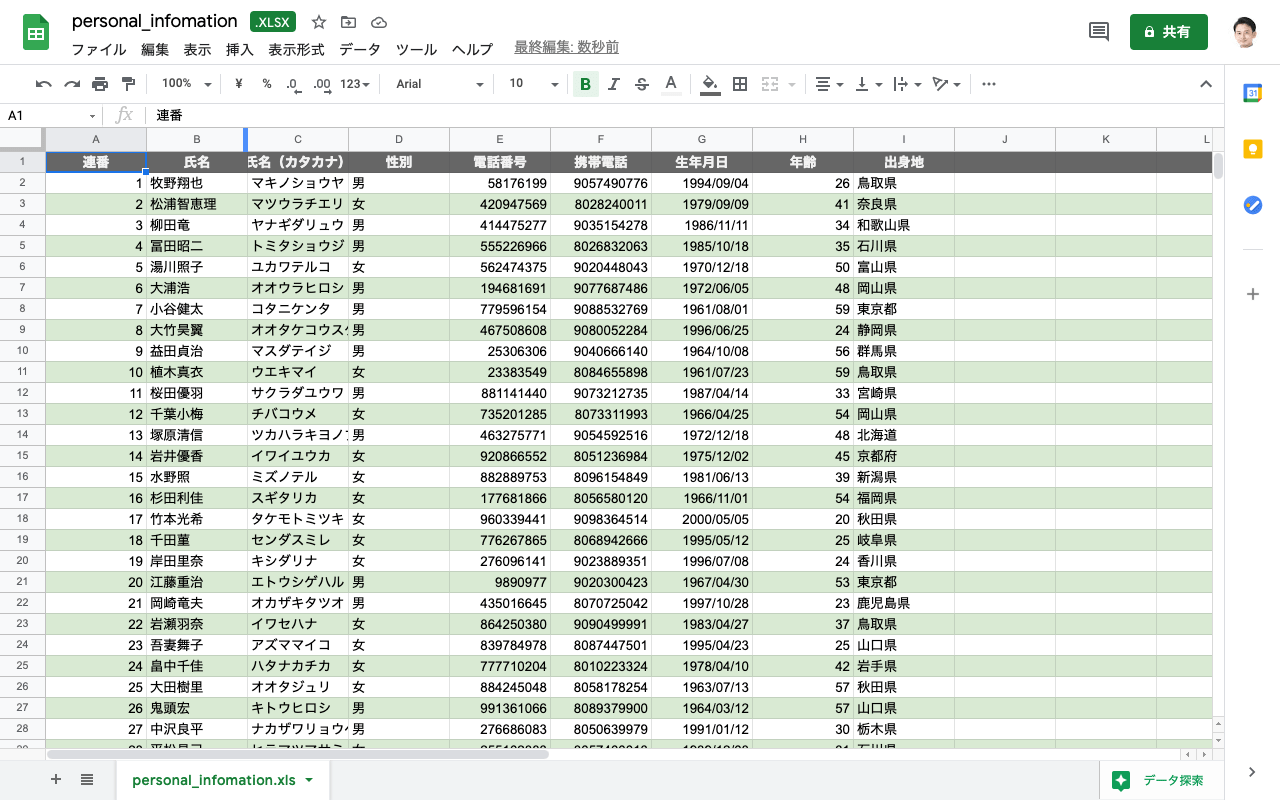Open the 表示形式 menu
This screenshot has height=800, width=1280.
(296, 49)
